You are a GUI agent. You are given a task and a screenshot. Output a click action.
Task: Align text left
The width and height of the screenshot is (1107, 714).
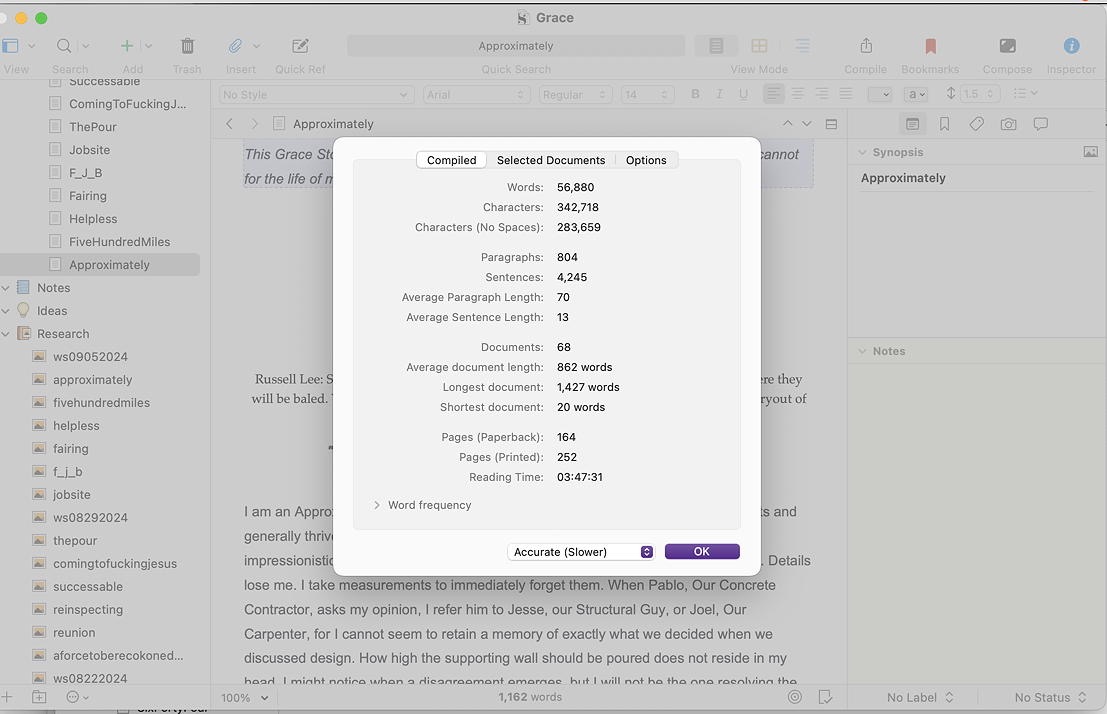[x=774, y=94]
